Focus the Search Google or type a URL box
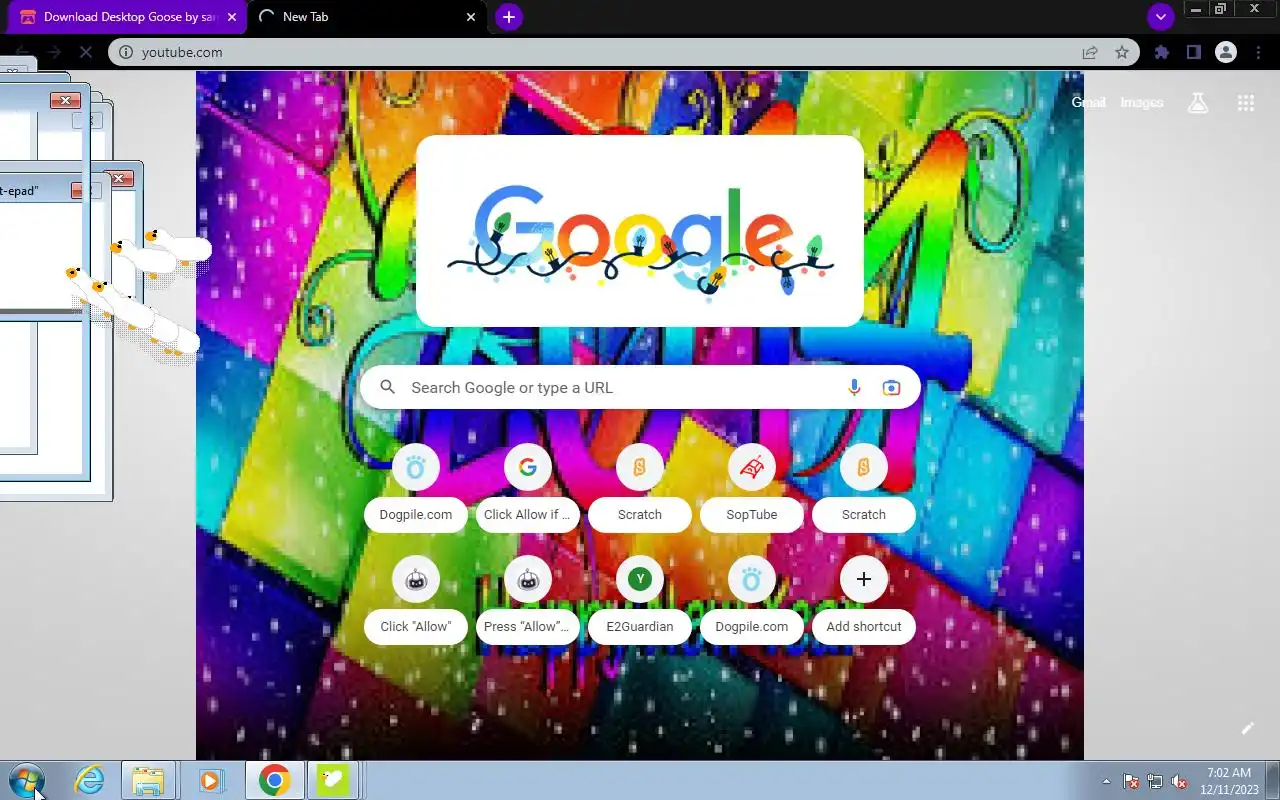 click(640, 388)
